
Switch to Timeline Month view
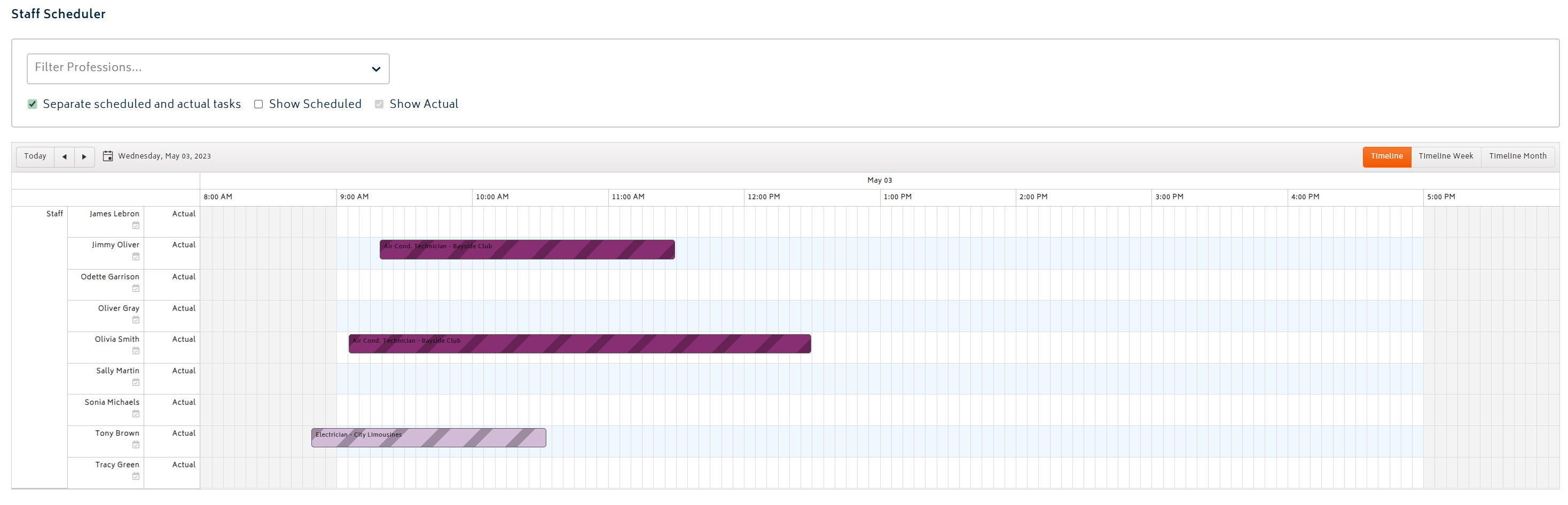pos(1517,157)
